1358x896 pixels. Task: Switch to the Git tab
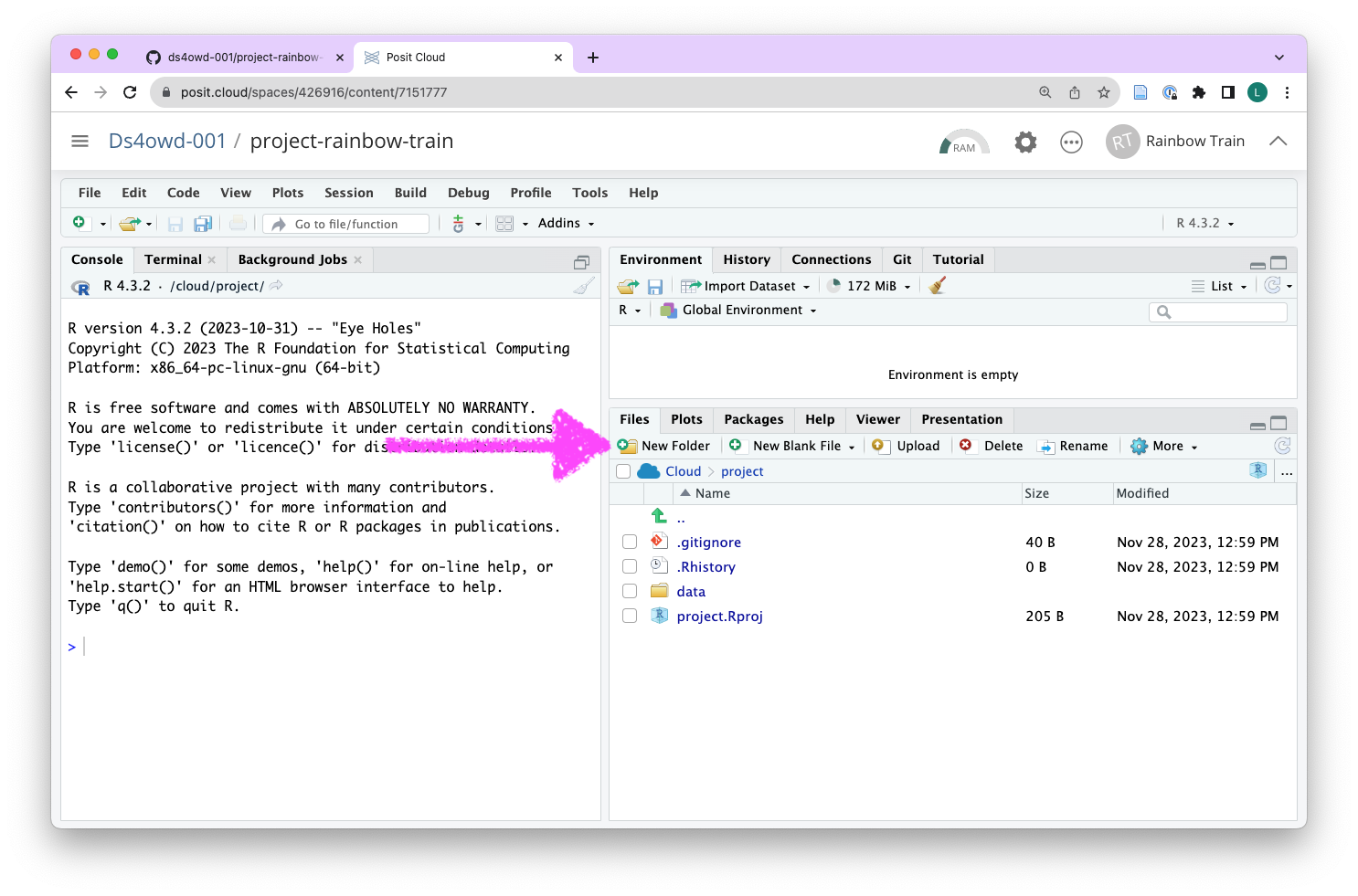coord(902,259)
